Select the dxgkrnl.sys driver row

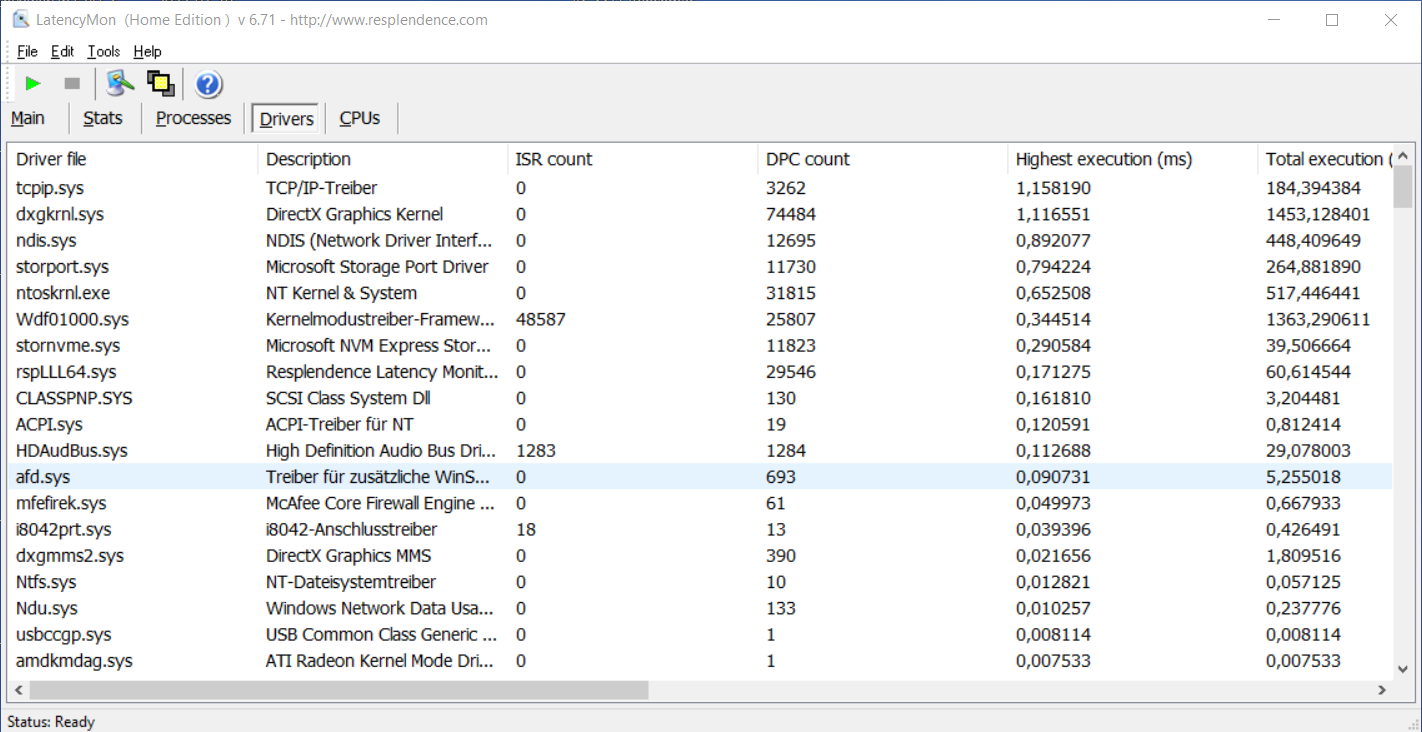point(60,214)
